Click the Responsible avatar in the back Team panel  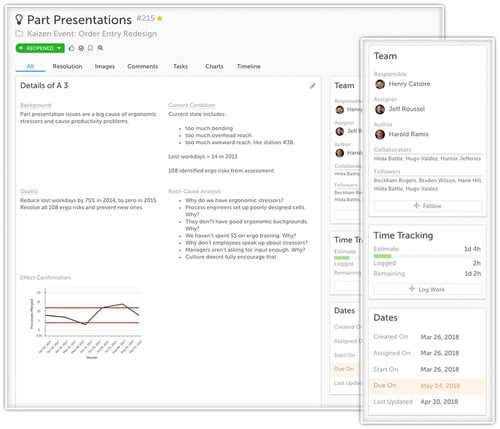point(340,110)
